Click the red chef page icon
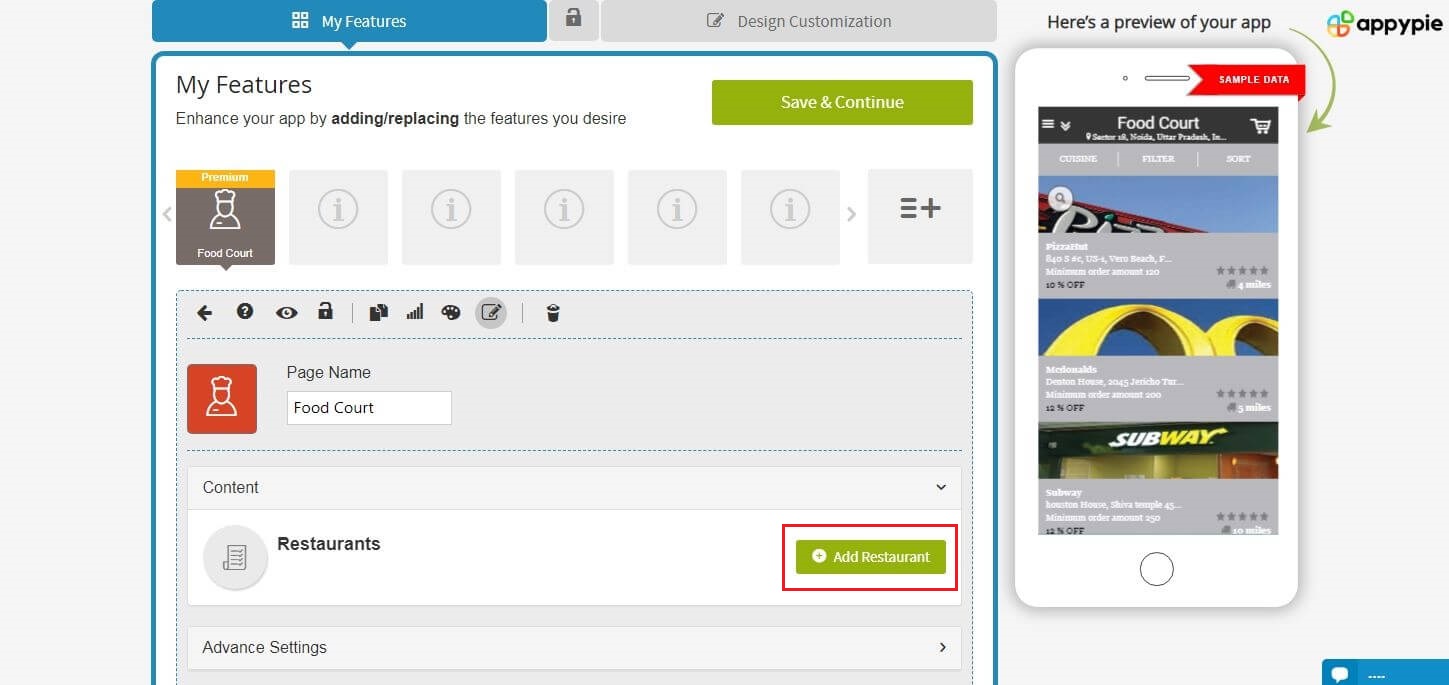 tap(222, 399)
